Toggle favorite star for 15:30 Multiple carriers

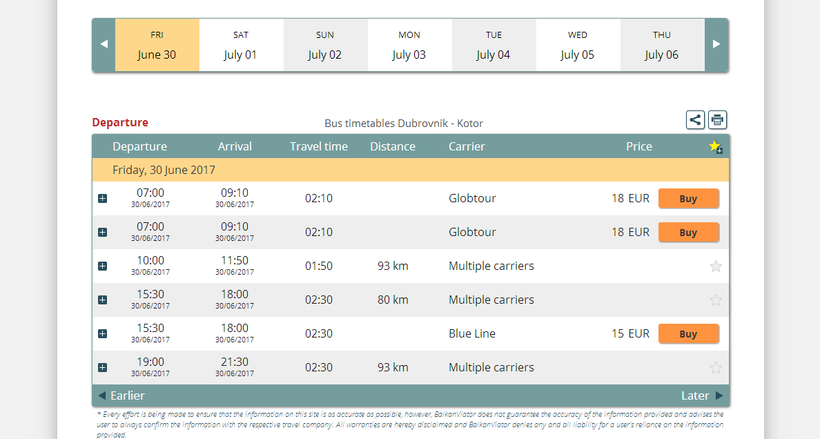pos(715,300)
